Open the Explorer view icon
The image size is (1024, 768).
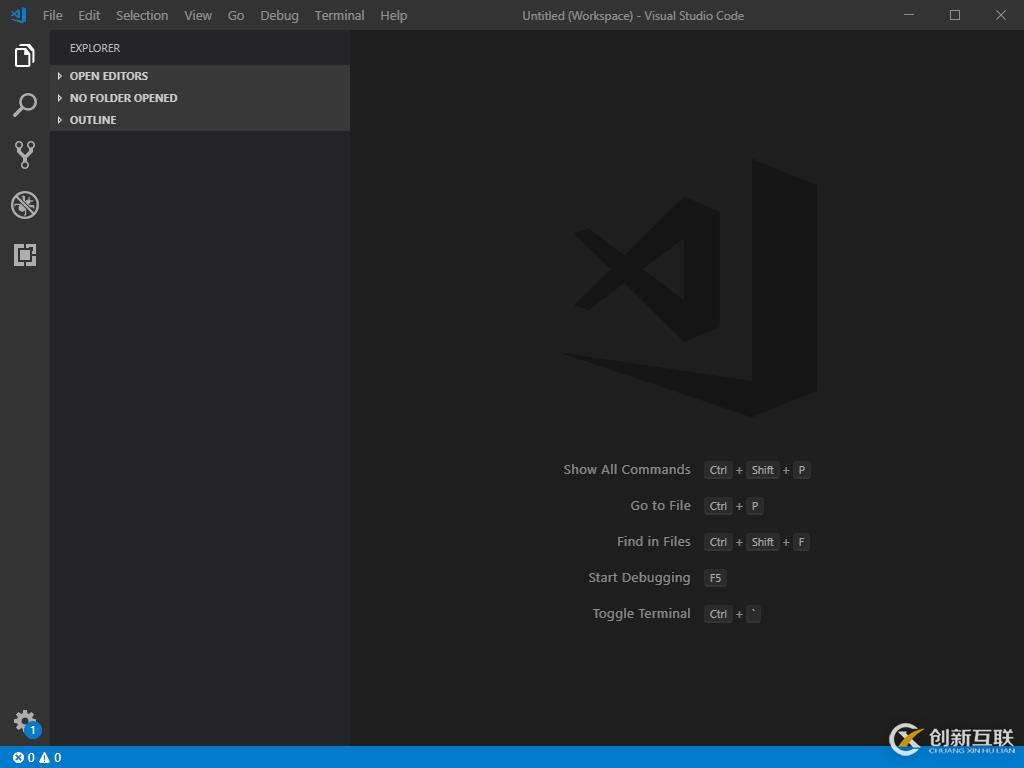[x=24, y=56]
